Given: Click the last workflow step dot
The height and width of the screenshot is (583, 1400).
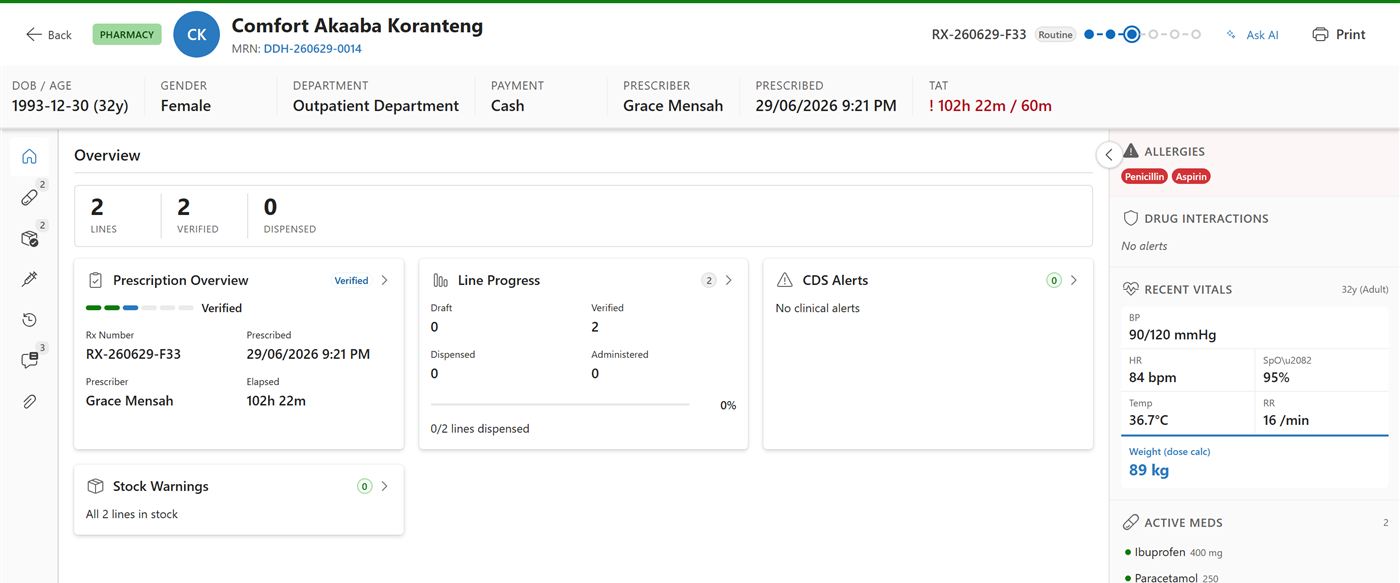Looking at the screenshot, I should click(1196, 34).
